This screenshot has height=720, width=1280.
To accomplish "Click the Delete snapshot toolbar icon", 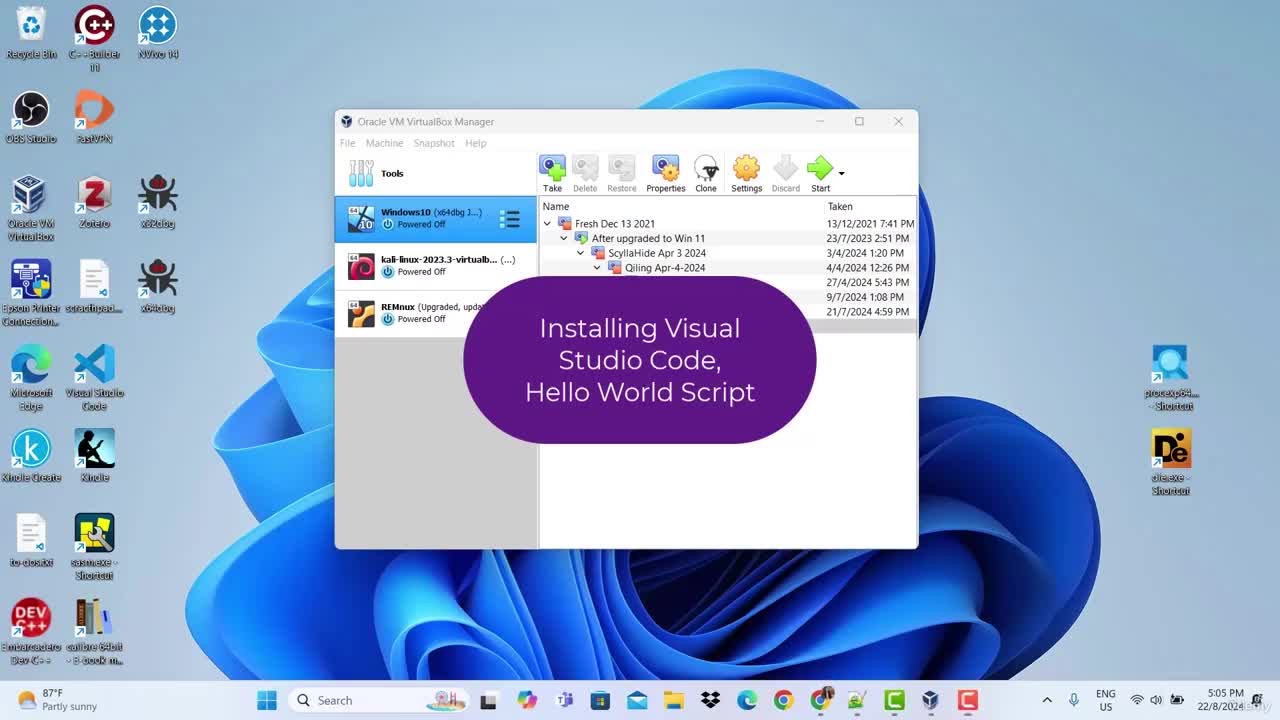I will (585, 174).
